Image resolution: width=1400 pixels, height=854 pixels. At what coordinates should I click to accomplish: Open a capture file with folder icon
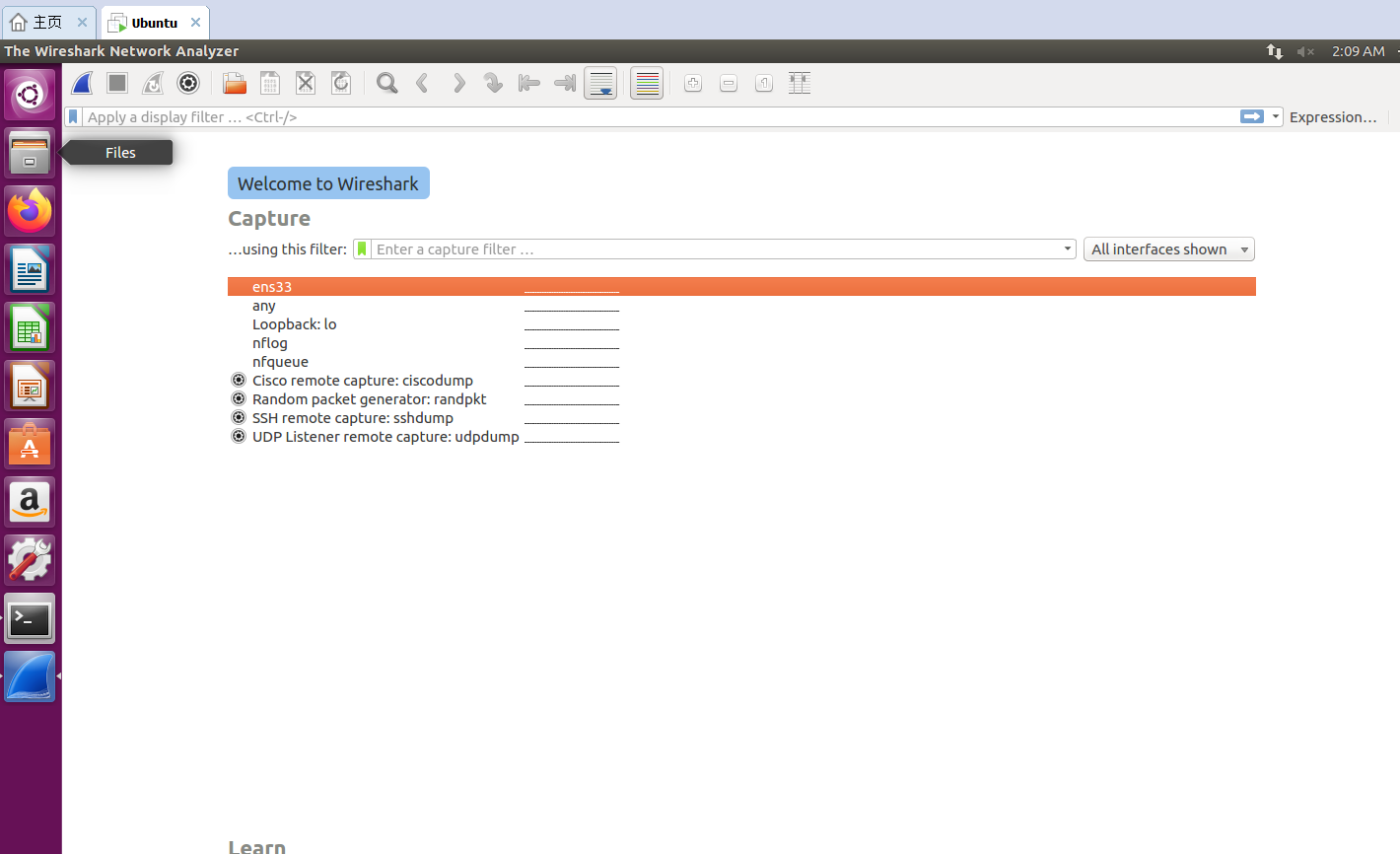[235, 84]
